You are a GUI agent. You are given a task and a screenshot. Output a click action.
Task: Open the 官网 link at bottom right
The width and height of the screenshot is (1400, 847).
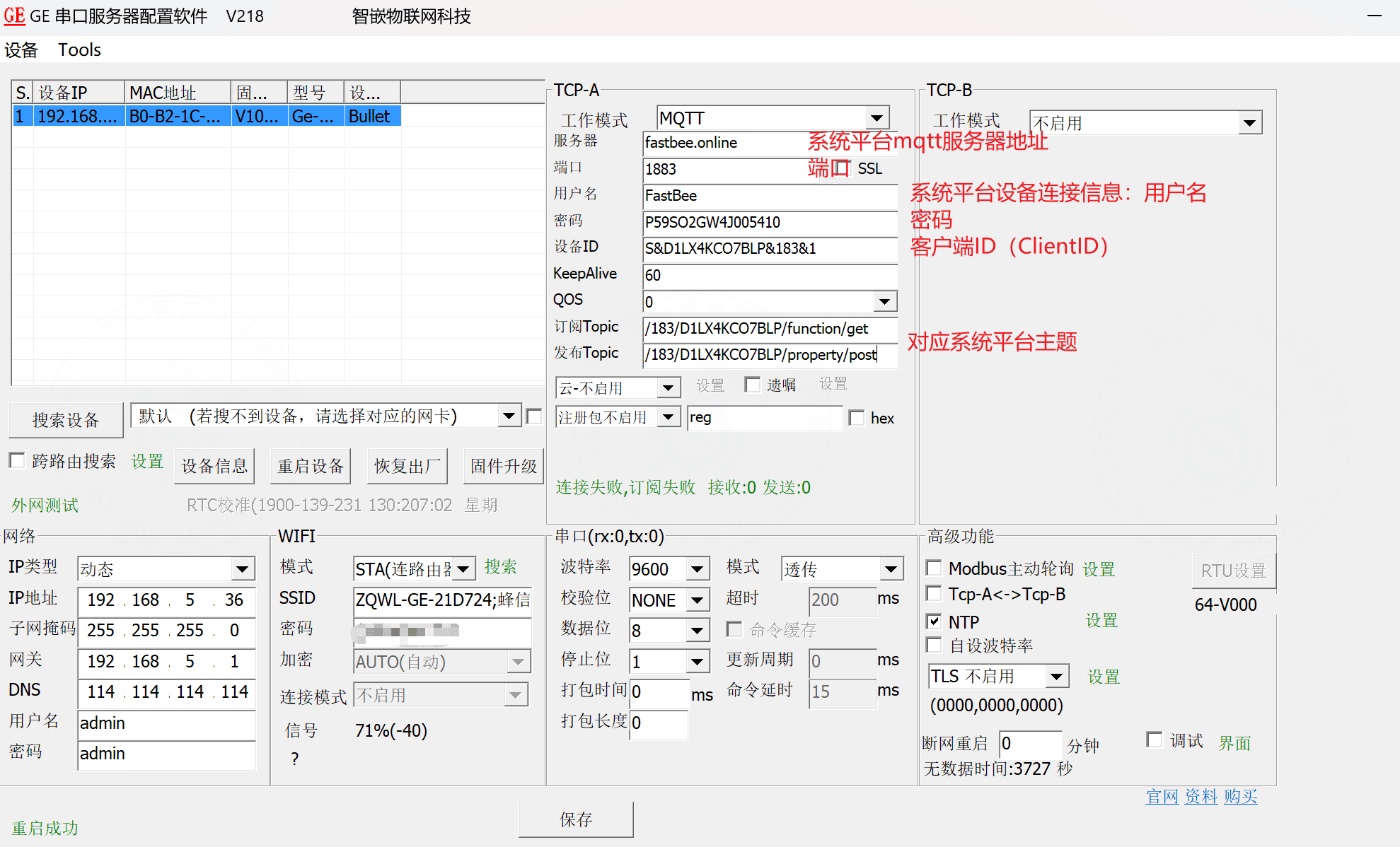coord(1162,796)
